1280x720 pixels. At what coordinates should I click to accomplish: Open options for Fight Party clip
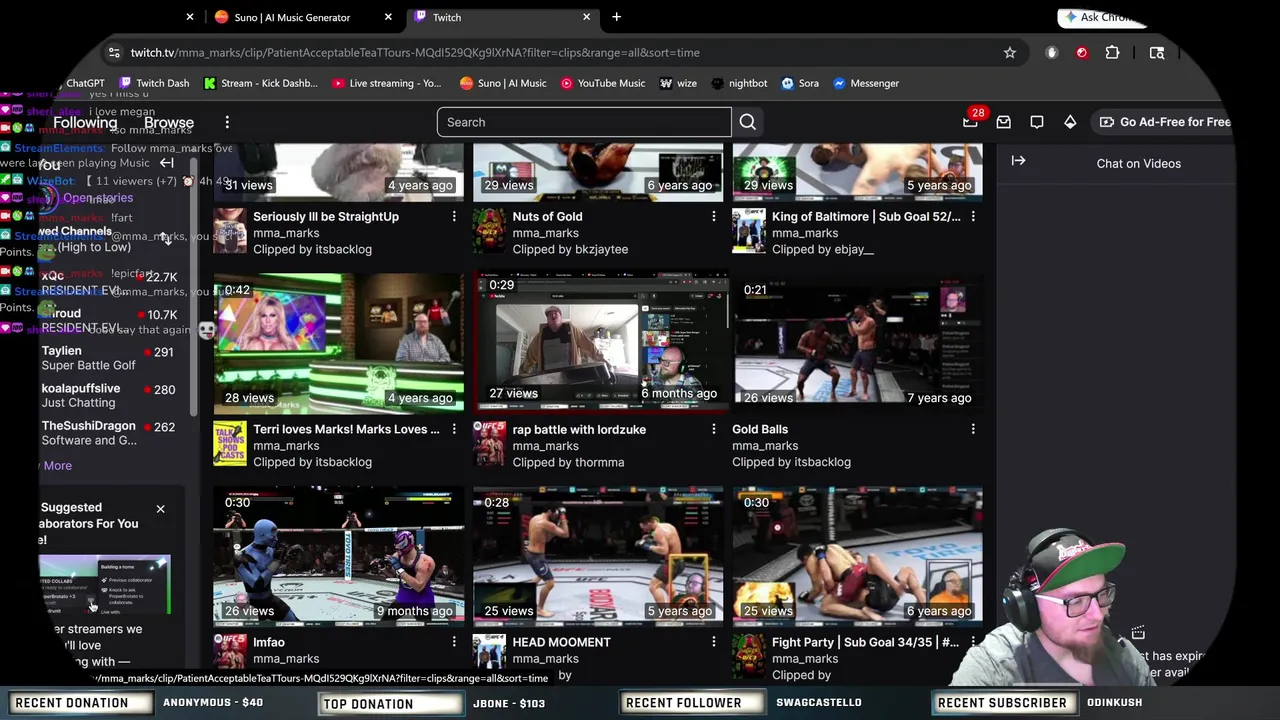pos(973,643)
